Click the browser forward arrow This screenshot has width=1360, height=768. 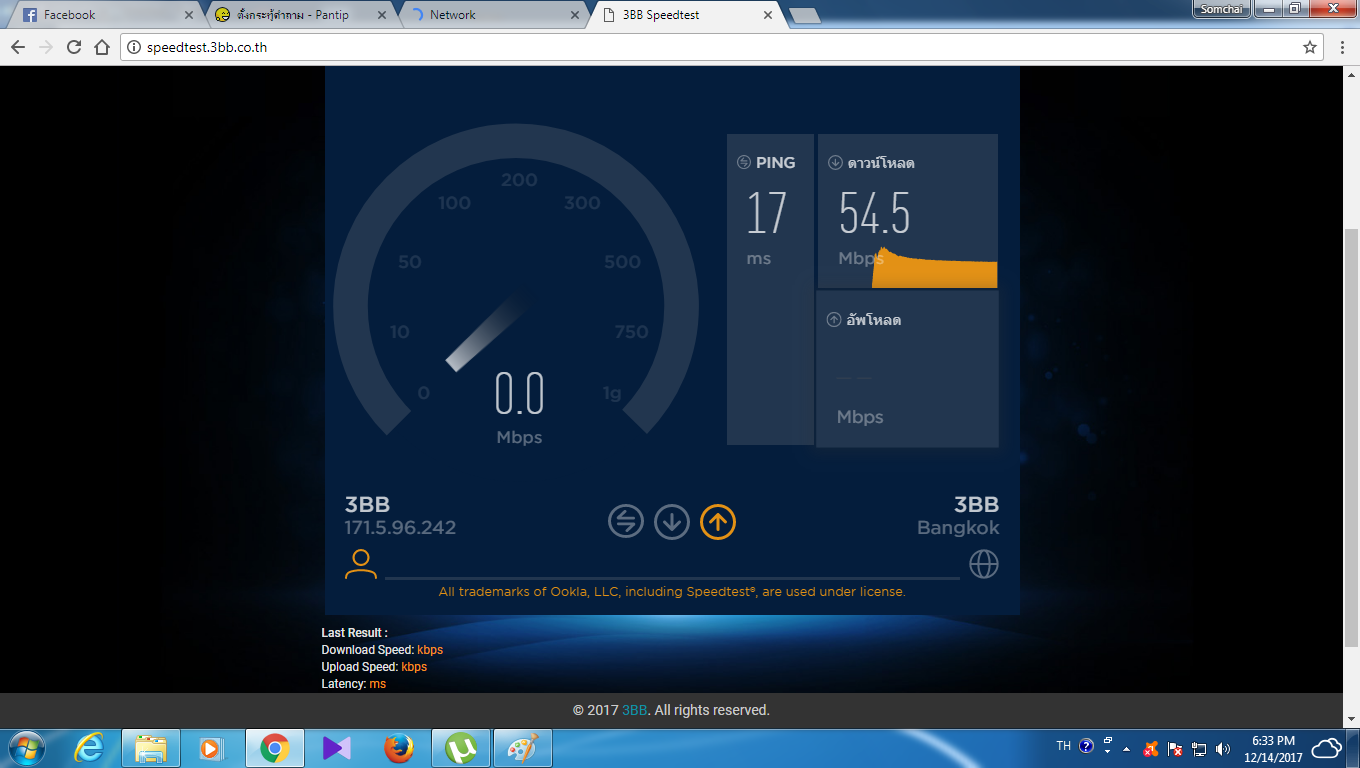coord(46,47)
